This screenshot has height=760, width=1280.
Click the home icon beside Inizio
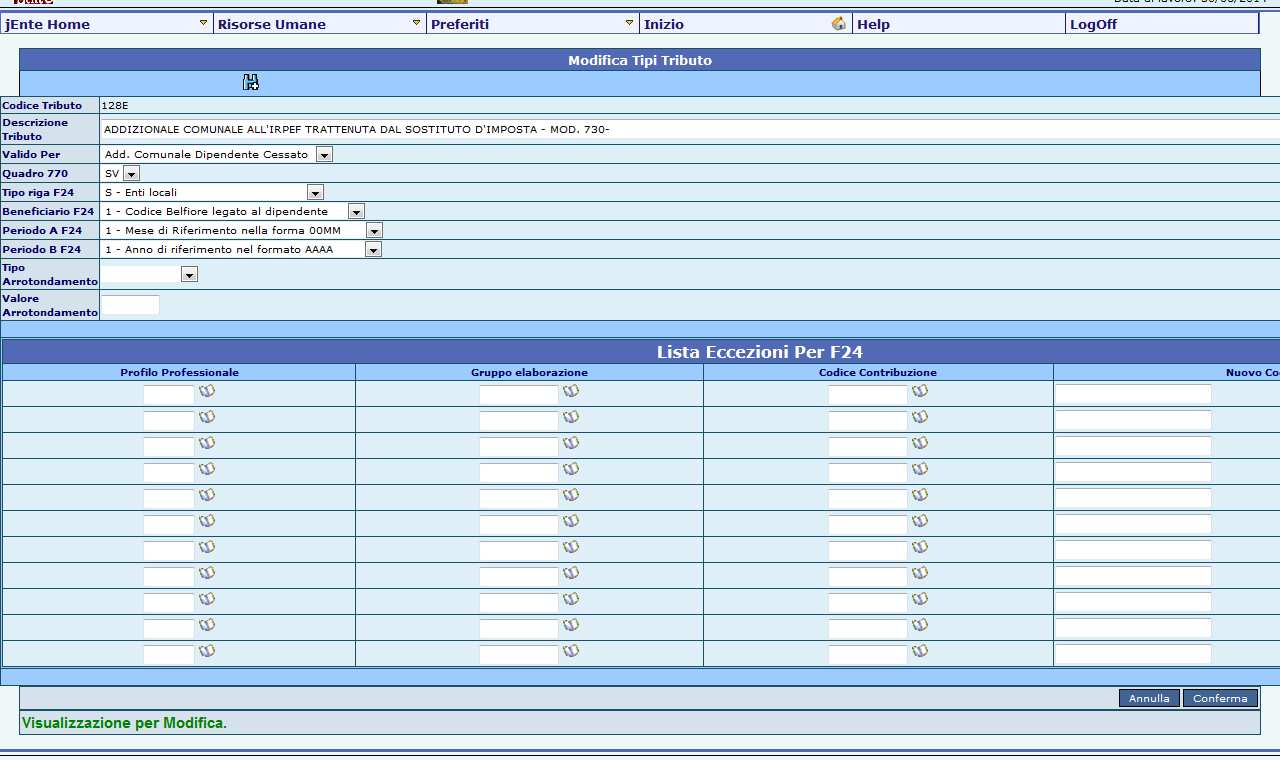click(x=839, y=23)
